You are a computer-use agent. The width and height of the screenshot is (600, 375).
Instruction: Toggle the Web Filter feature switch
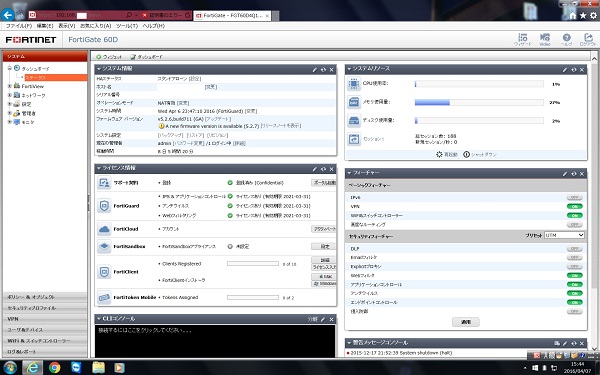coord(574,276)
